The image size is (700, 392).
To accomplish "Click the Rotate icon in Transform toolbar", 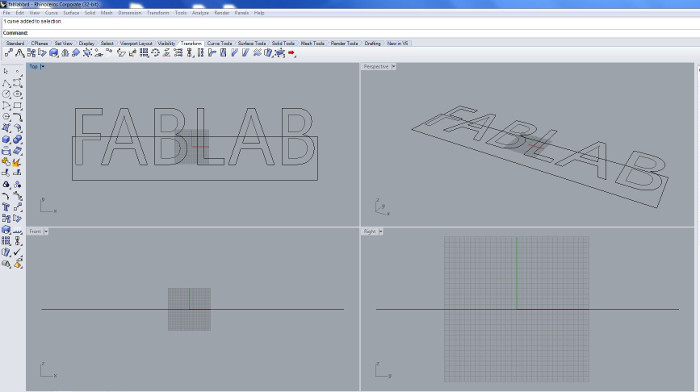I will pos(155,53).
